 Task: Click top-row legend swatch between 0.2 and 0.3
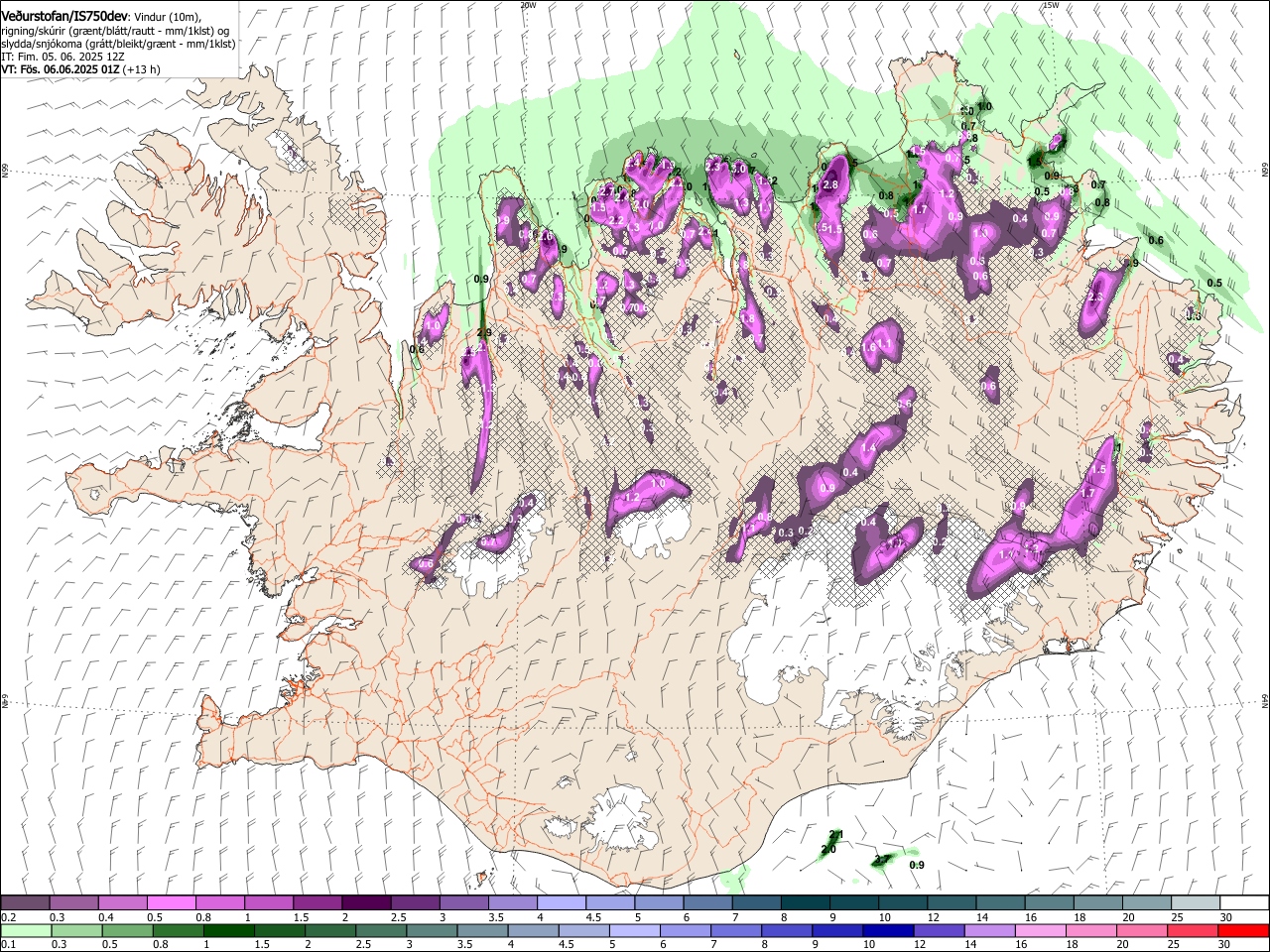[25, 903]
